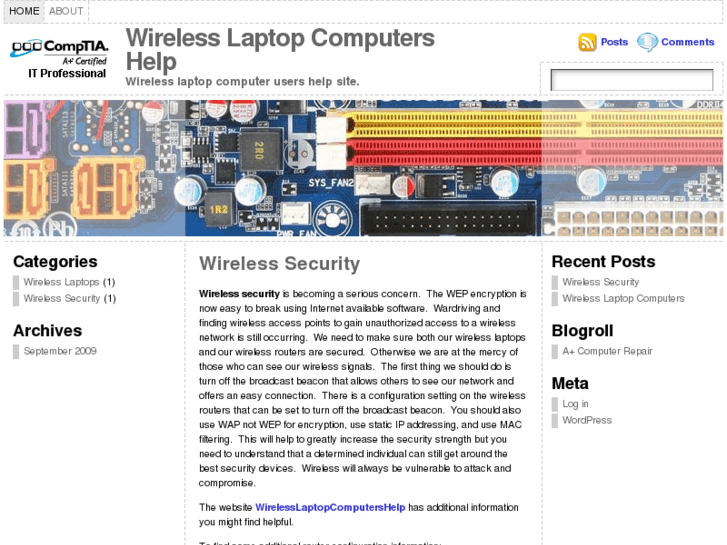Click the motherboard header banner image
This screenshot has height=545, width=727.
coord(363,167)
